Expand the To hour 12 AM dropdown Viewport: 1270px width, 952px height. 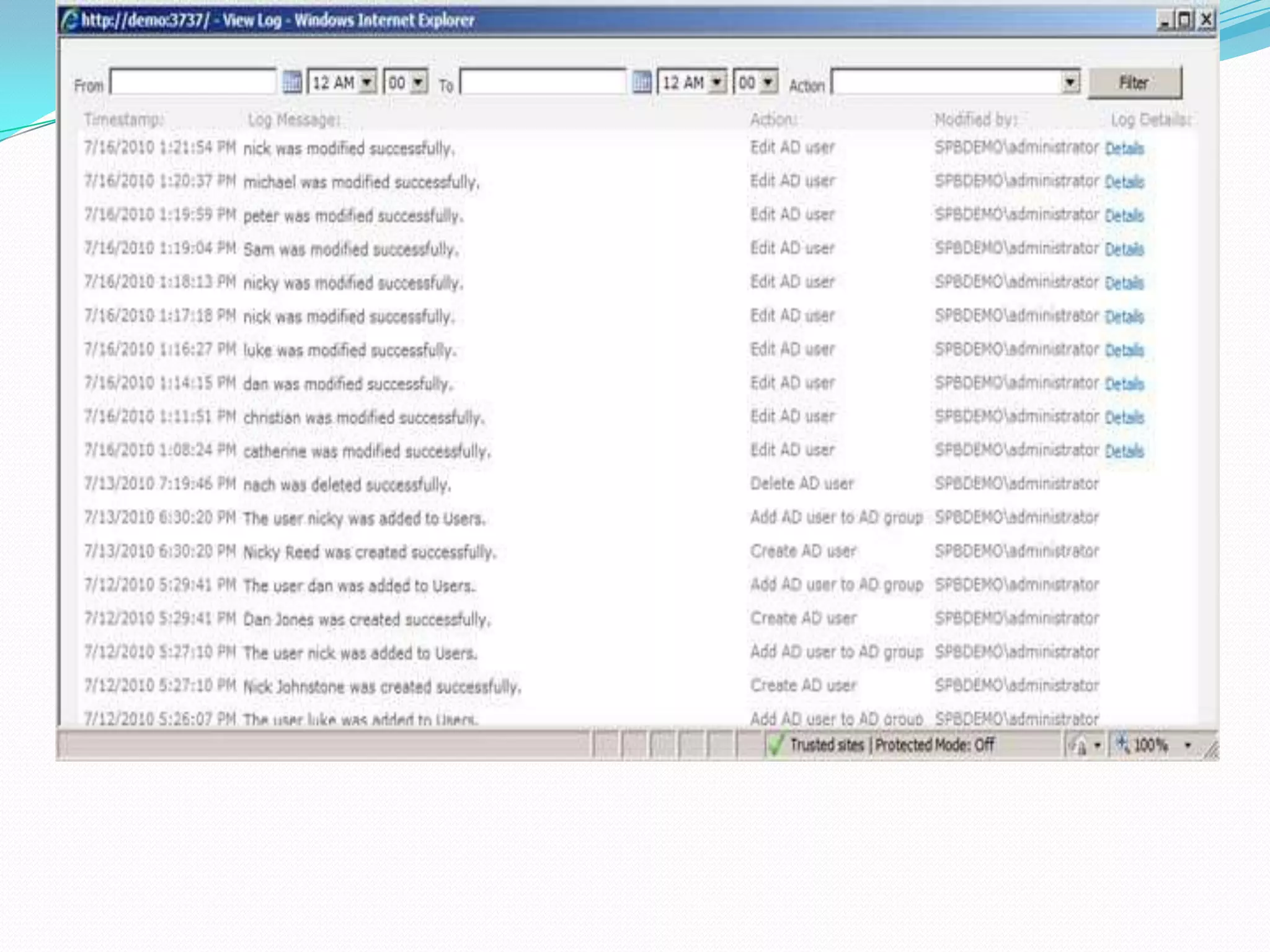(717, 82)
